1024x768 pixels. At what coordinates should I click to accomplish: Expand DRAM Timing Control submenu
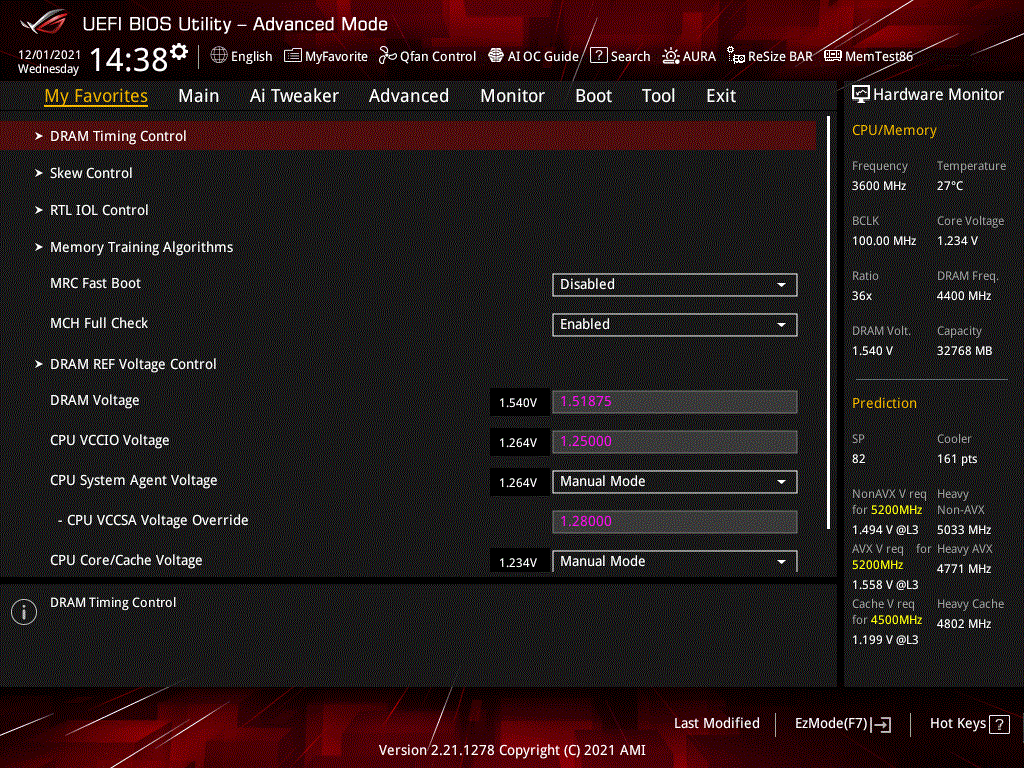(x=408, y=136)
